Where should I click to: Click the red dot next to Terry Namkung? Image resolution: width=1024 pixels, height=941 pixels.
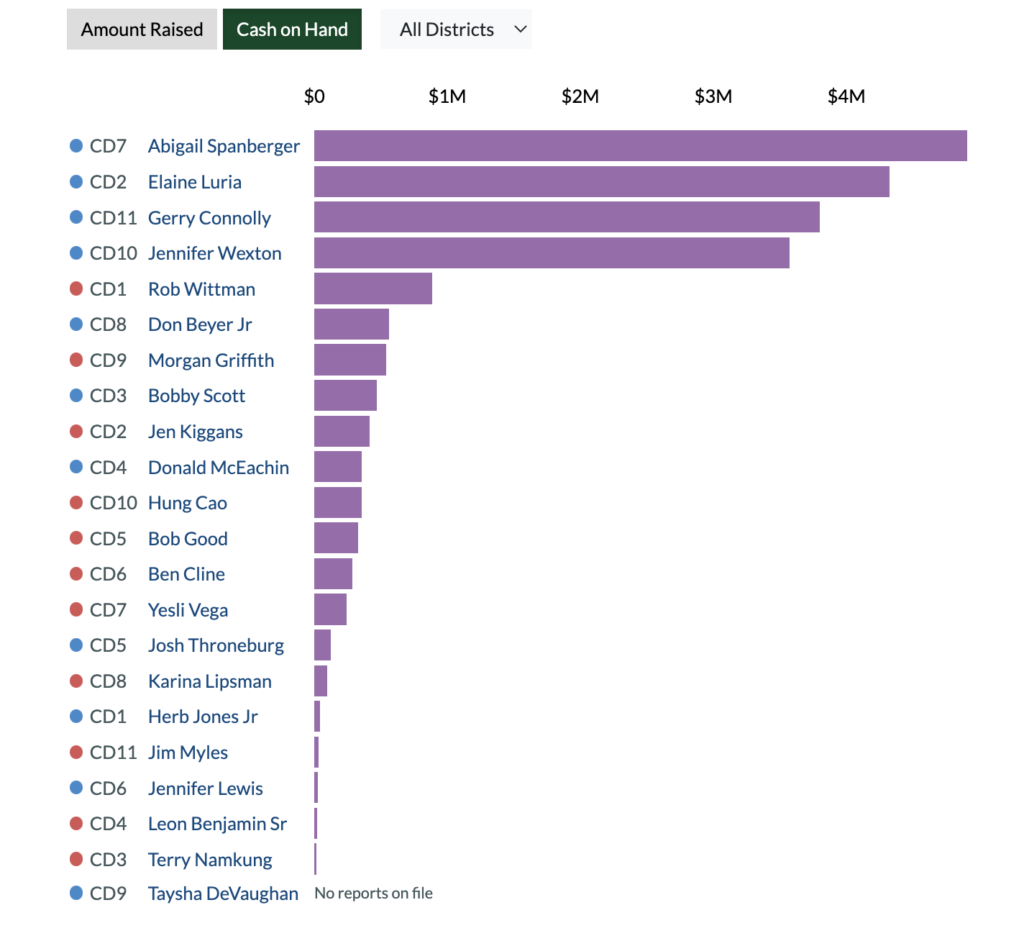(x=76, y=859)
